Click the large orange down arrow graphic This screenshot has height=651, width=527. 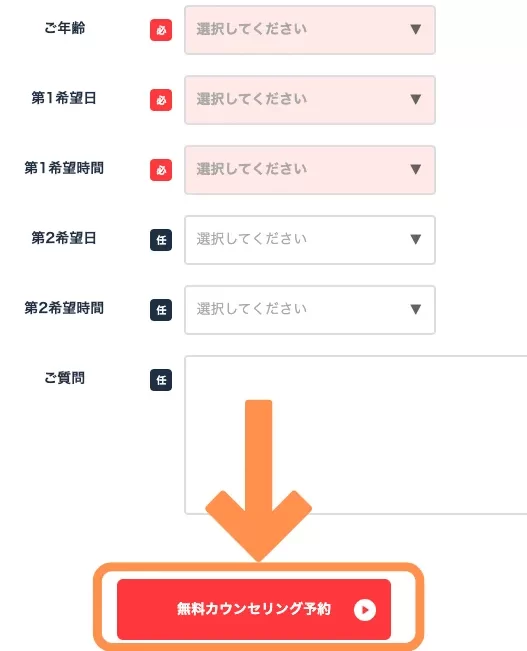pyautogui.click(x=259, y=480)
